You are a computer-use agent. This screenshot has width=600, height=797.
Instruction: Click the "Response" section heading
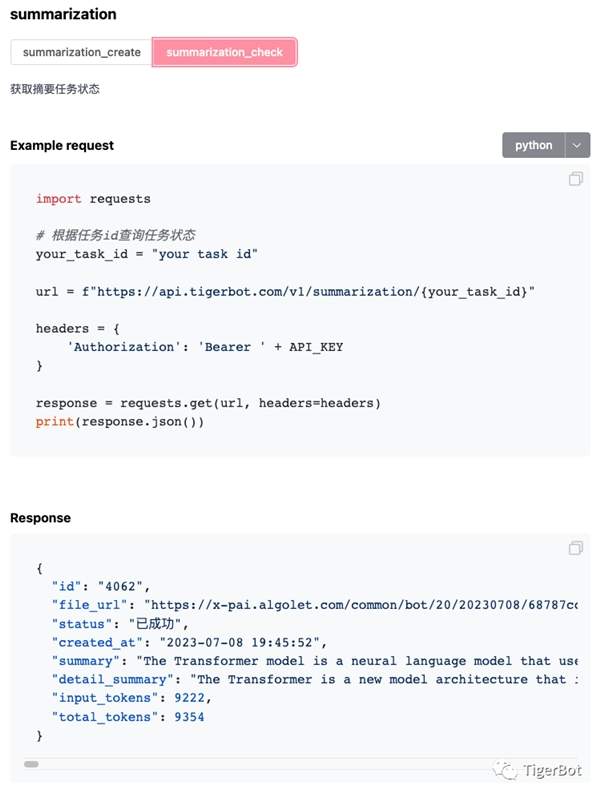(40, 518)
